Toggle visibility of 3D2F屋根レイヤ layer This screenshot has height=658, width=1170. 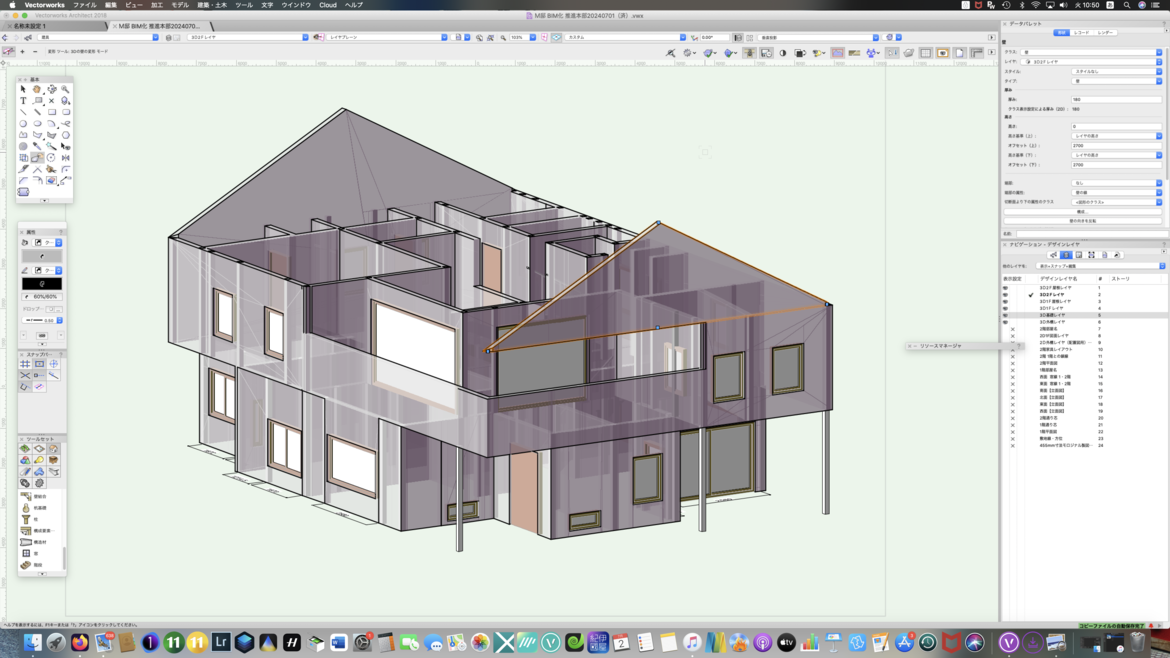coord(1005,288)
